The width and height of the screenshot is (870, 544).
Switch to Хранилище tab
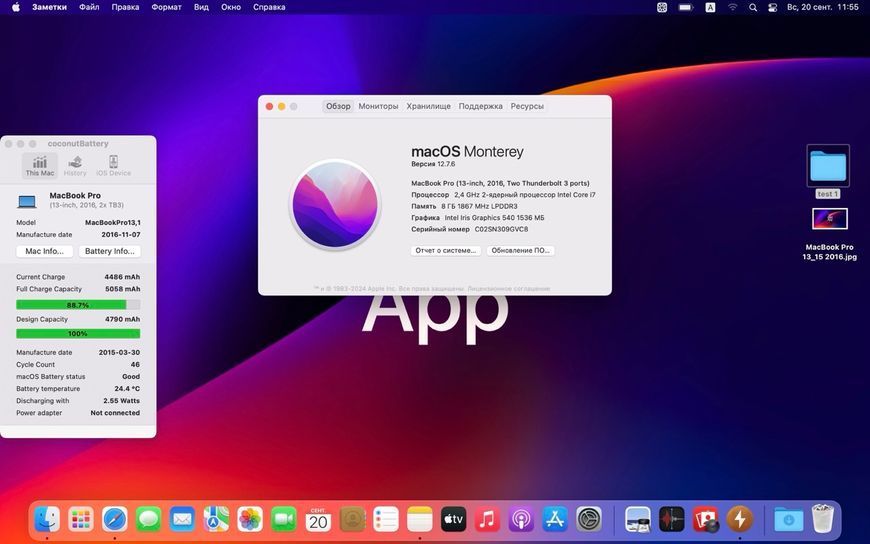[x=428, y=106]
